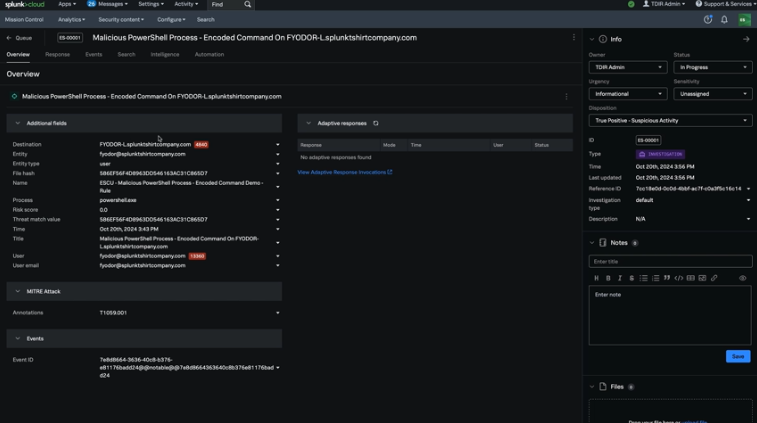Insert hyperlink in note

(x=714, y=278)
